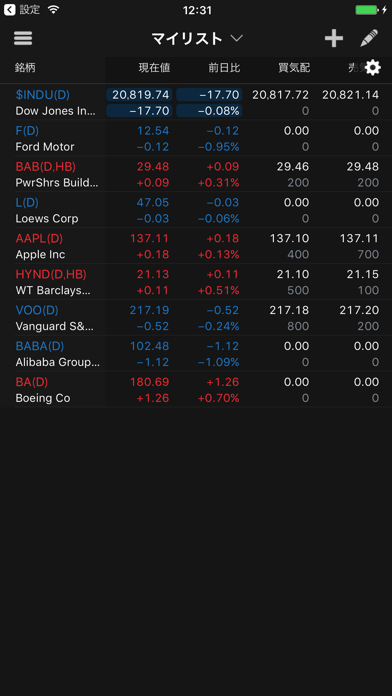
Task: Open the F(D) Ford Motor row
Action: pos(196,138)
